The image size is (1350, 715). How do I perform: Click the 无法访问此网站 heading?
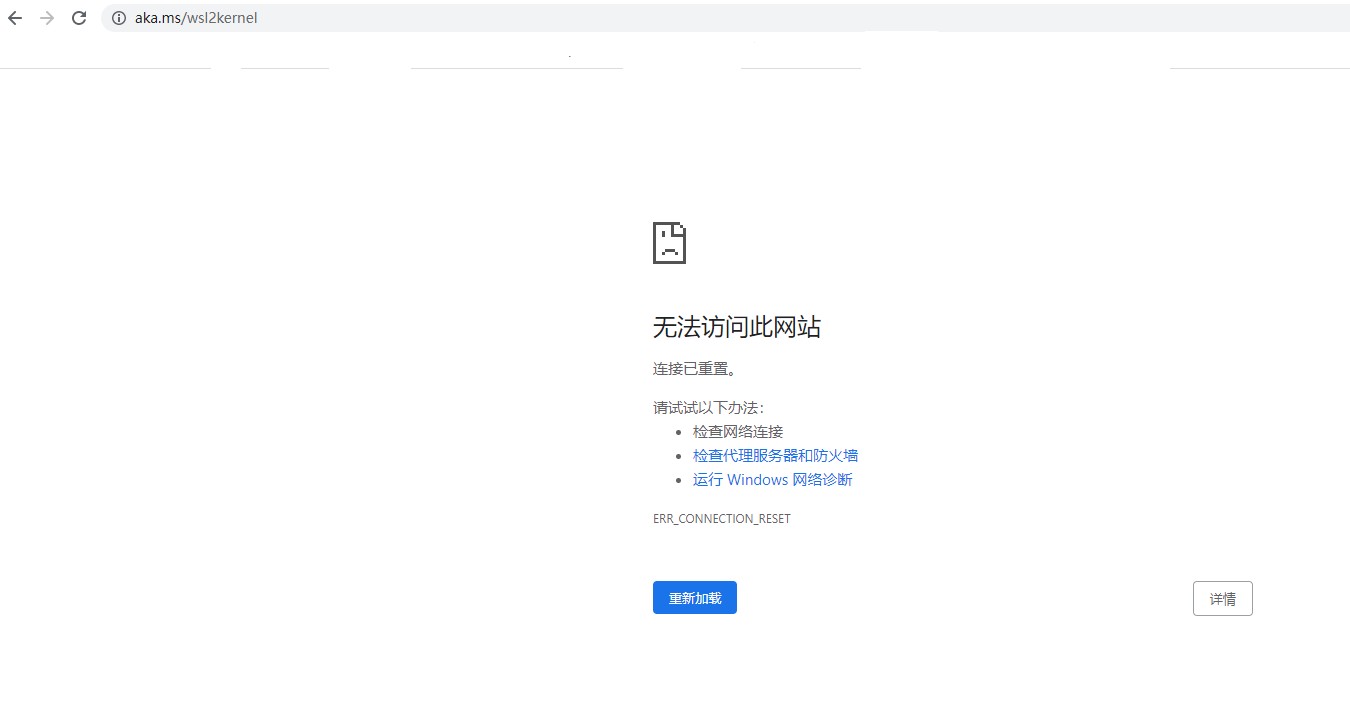tap(736, 327)
